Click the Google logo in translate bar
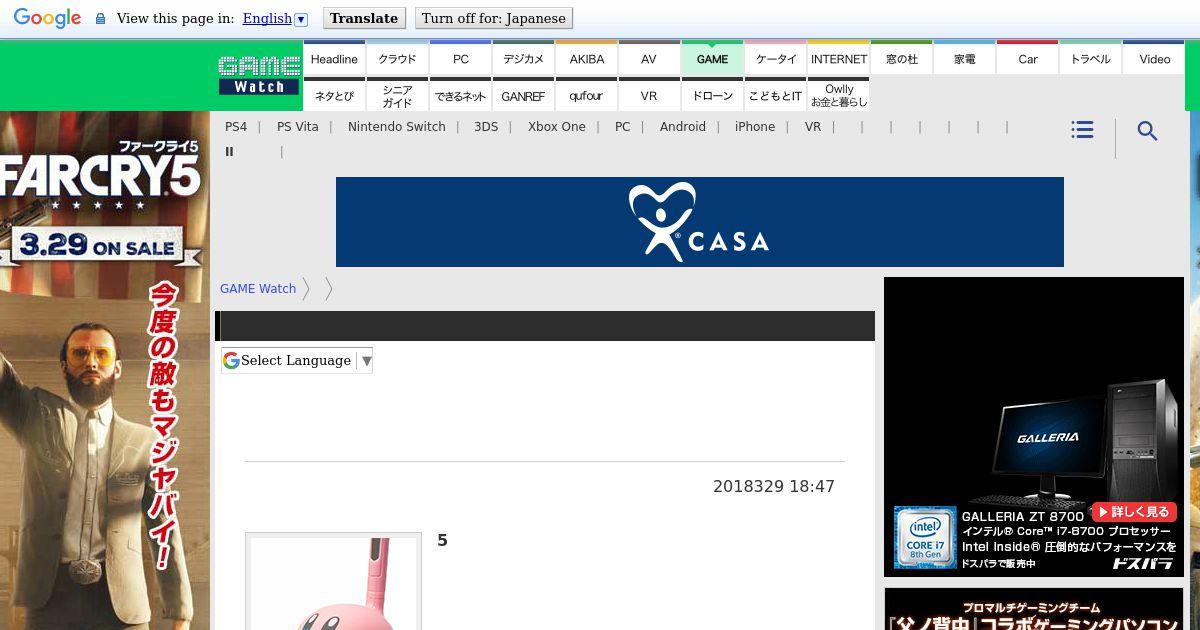This screenshot has height=630, width=1200. 48,18
